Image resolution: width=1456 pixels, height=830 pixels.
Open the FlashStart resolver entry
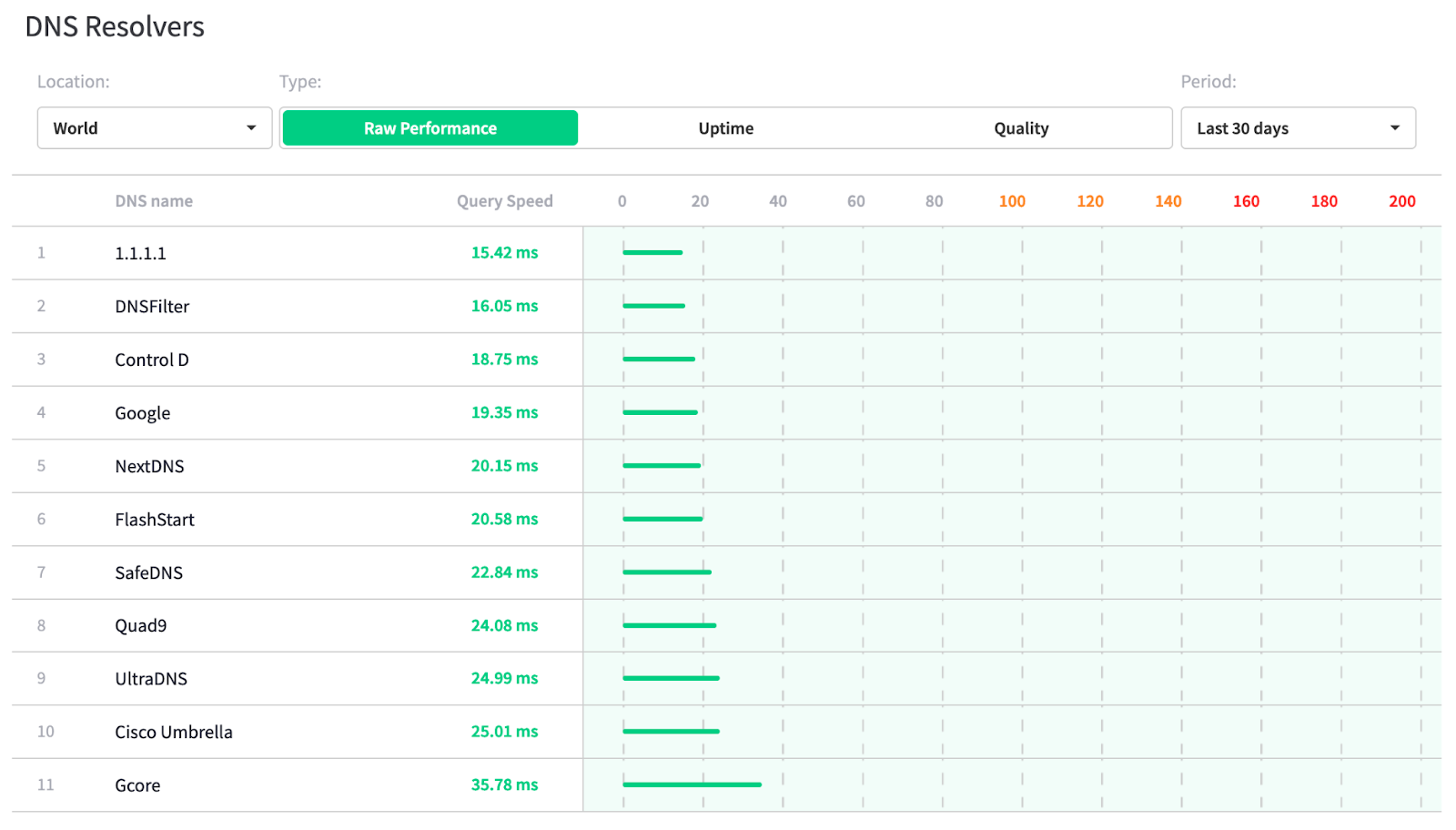click(x=155, y=520)
